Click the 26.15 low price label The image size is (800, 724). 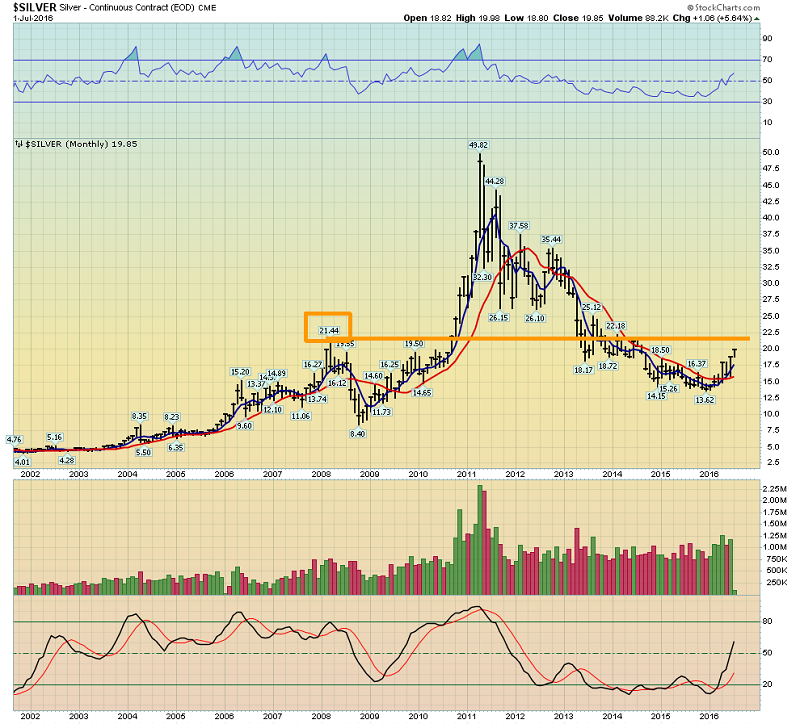click(498, 317)
